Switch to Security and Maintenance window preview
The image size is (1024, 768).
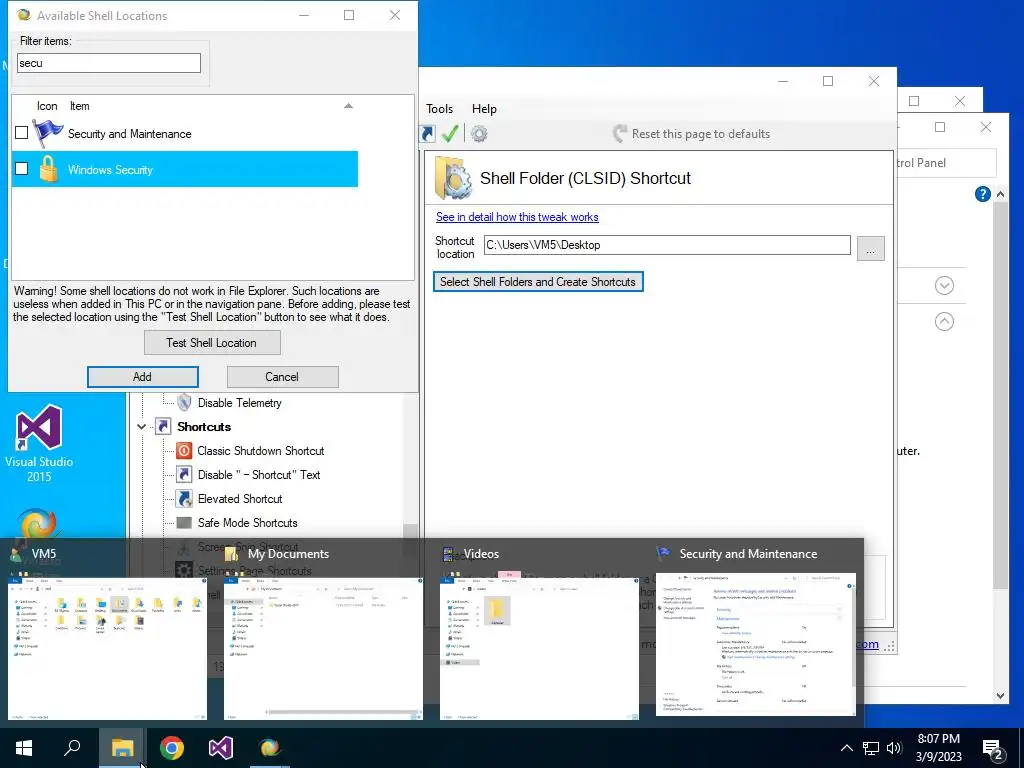point(756,644)
